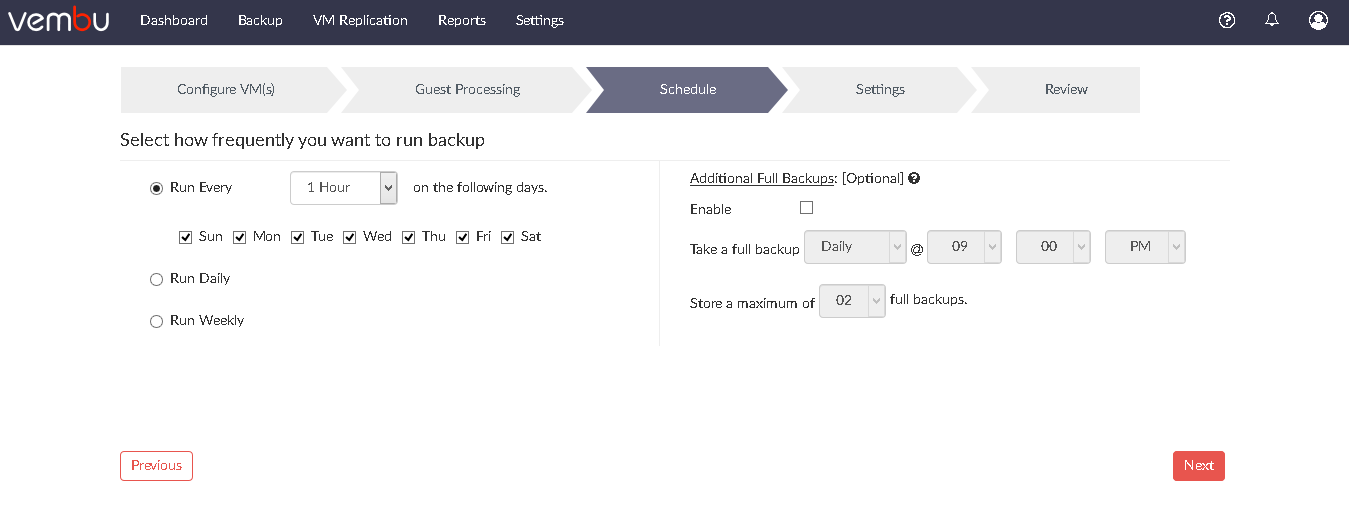Screen dimensions: 1349x518
Task: Open the Daily full backup frequency dropdown
Action: tap(855, 247)
